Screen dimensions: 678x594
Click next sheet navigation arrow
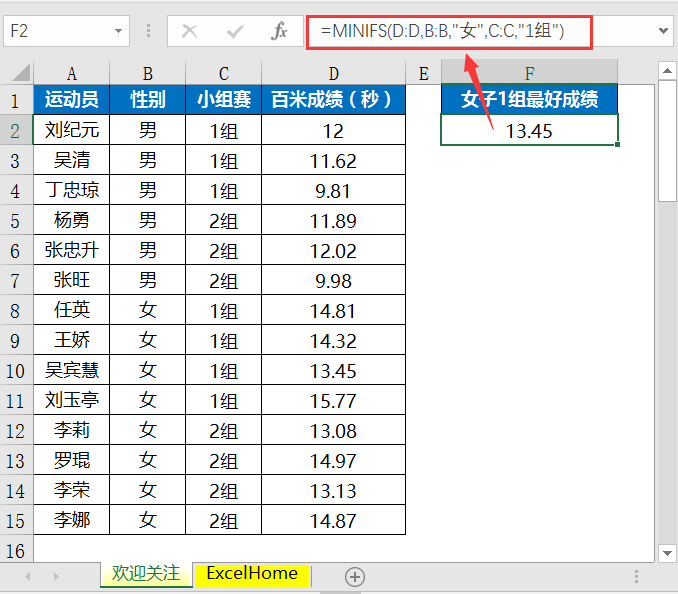pyautogui.click(x=56, y=576)
